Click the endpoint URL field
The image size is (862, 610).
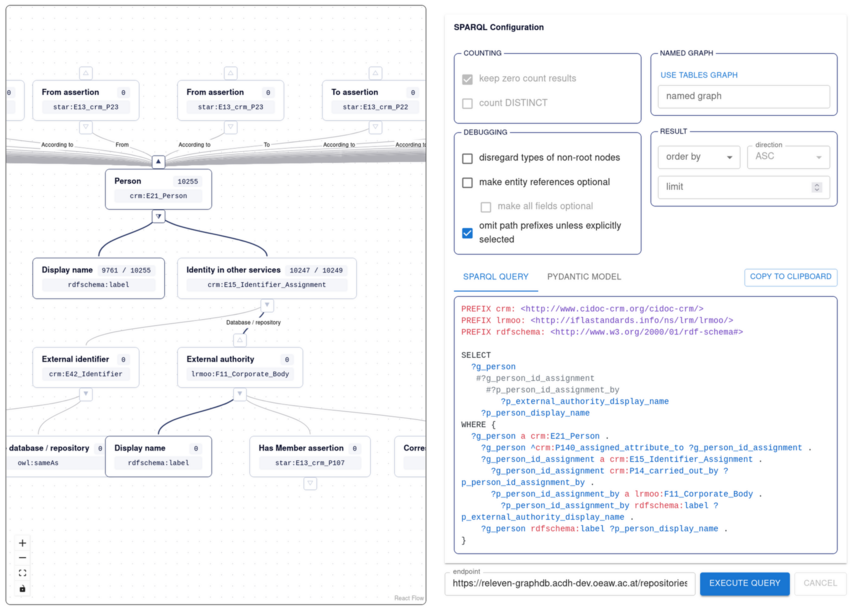pos(570,584)
